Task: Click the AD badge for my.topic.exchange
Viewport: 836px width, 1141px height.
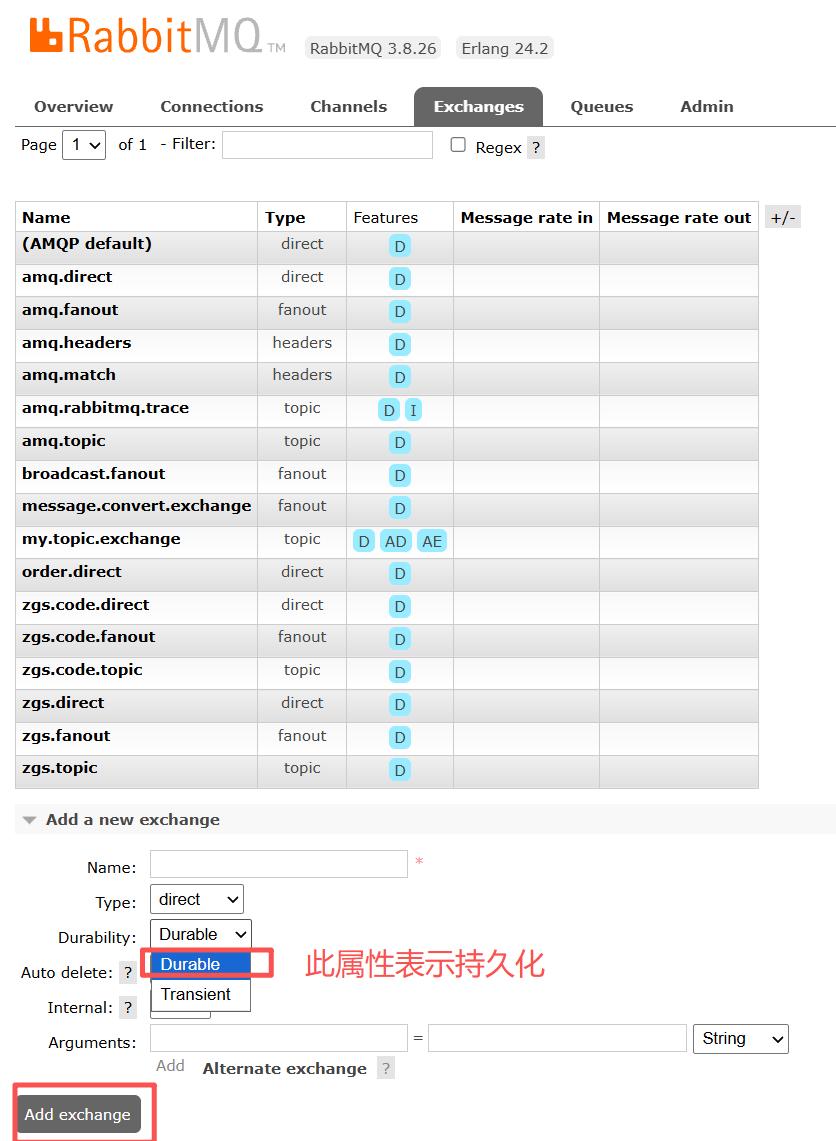Action: point(395,541)
